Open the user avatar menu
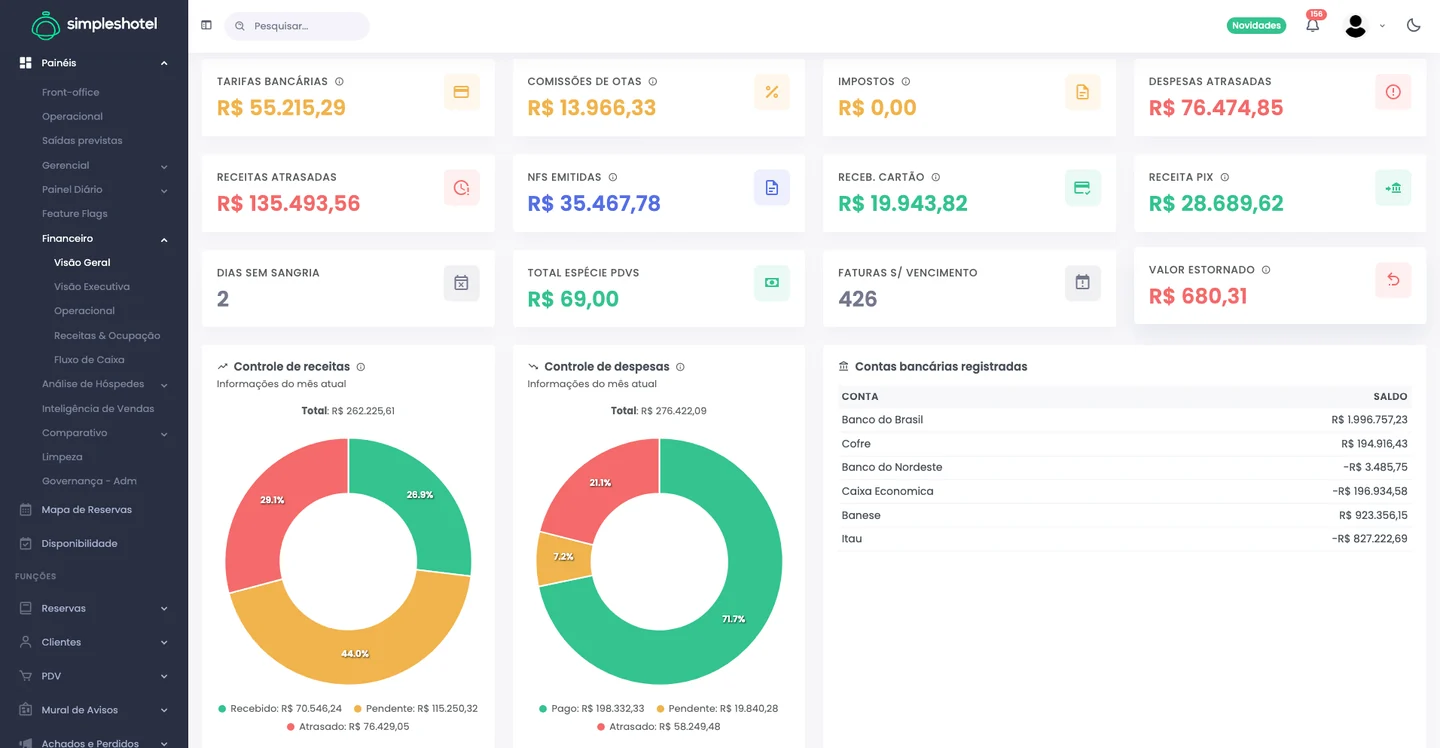1440x748 pixels. (1356, 26)
